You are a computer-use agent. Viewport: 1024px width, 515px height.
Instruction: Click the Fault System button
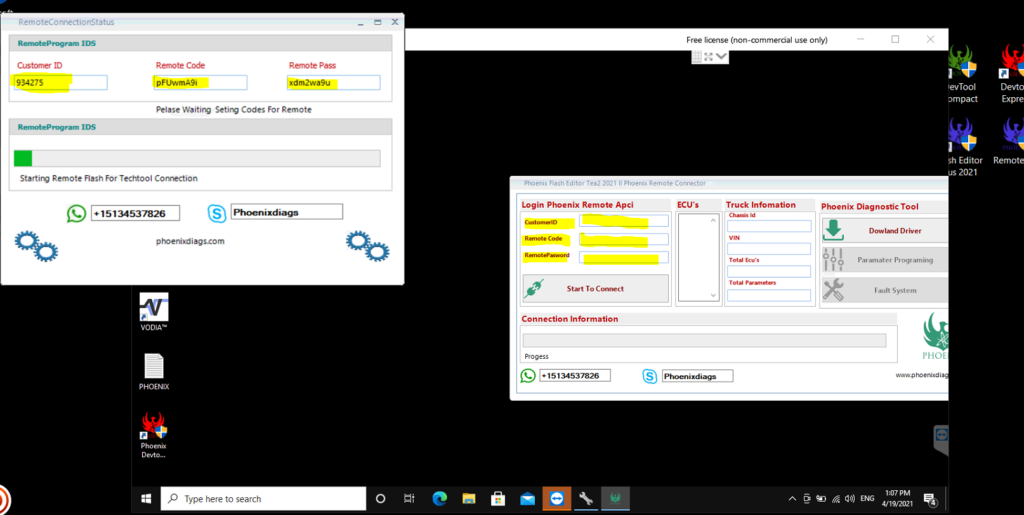(x=884, y=290)
